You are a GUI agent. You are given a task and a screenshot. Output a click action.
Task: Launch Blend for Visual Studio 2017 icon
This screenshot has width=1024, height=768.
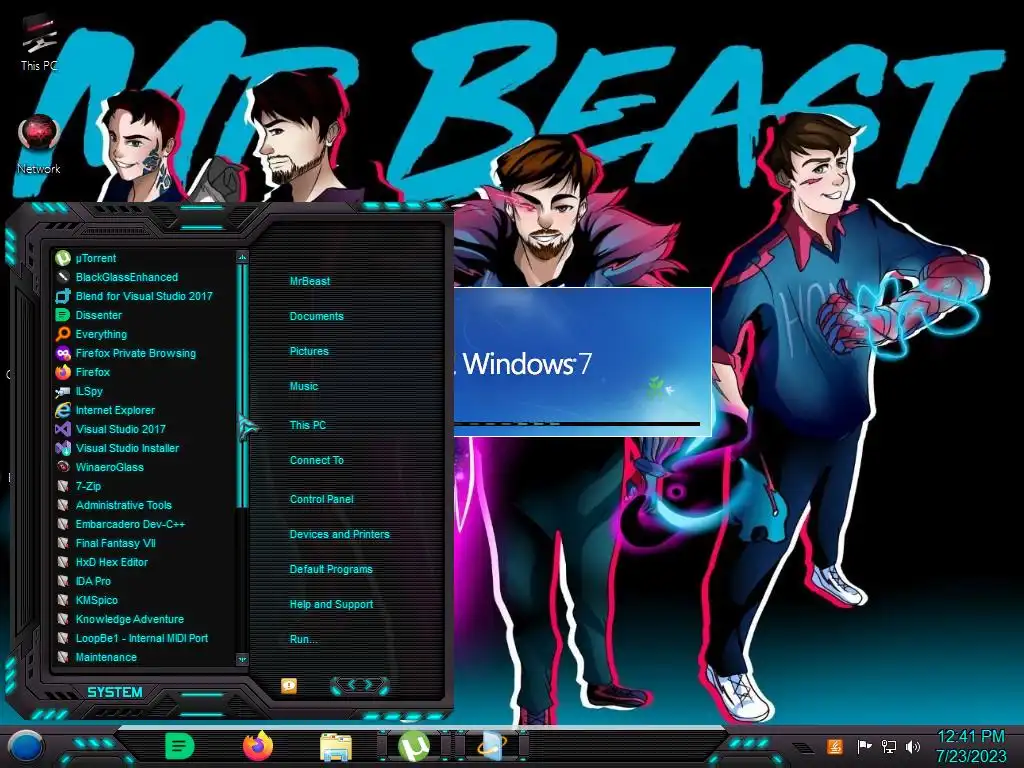click(x=63, y=296)
